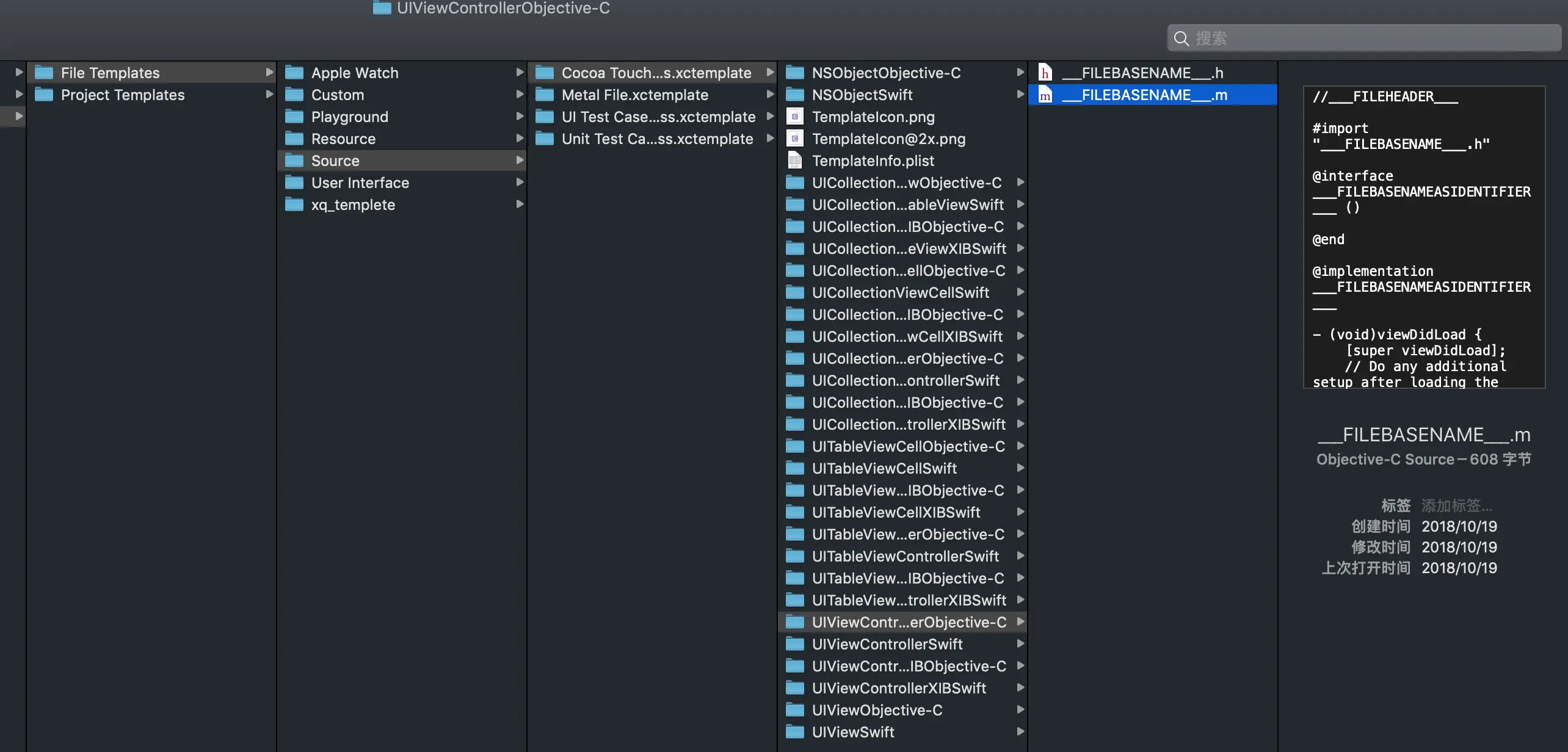1568x752 pixels.
Task: Click the Objective-C Source 608 字节 info text
Action: (1424, 460)
